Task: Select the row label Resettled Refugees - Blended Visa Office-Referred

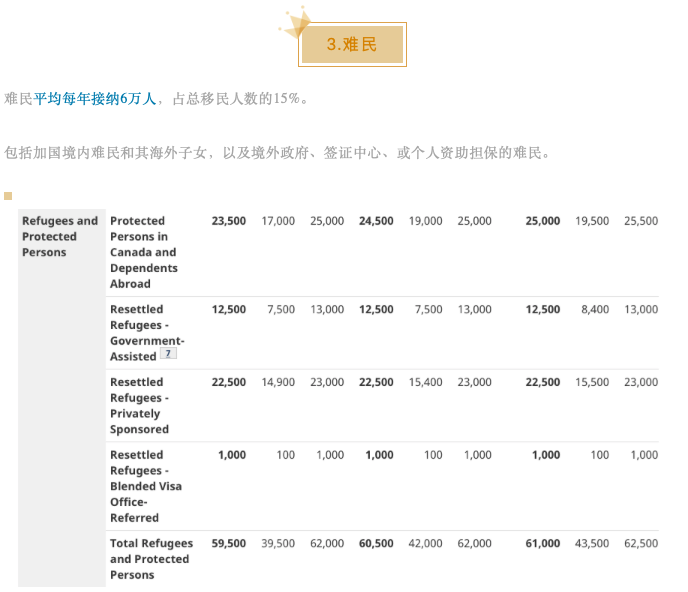Action: pyautogui.click(x=146, y=486)
